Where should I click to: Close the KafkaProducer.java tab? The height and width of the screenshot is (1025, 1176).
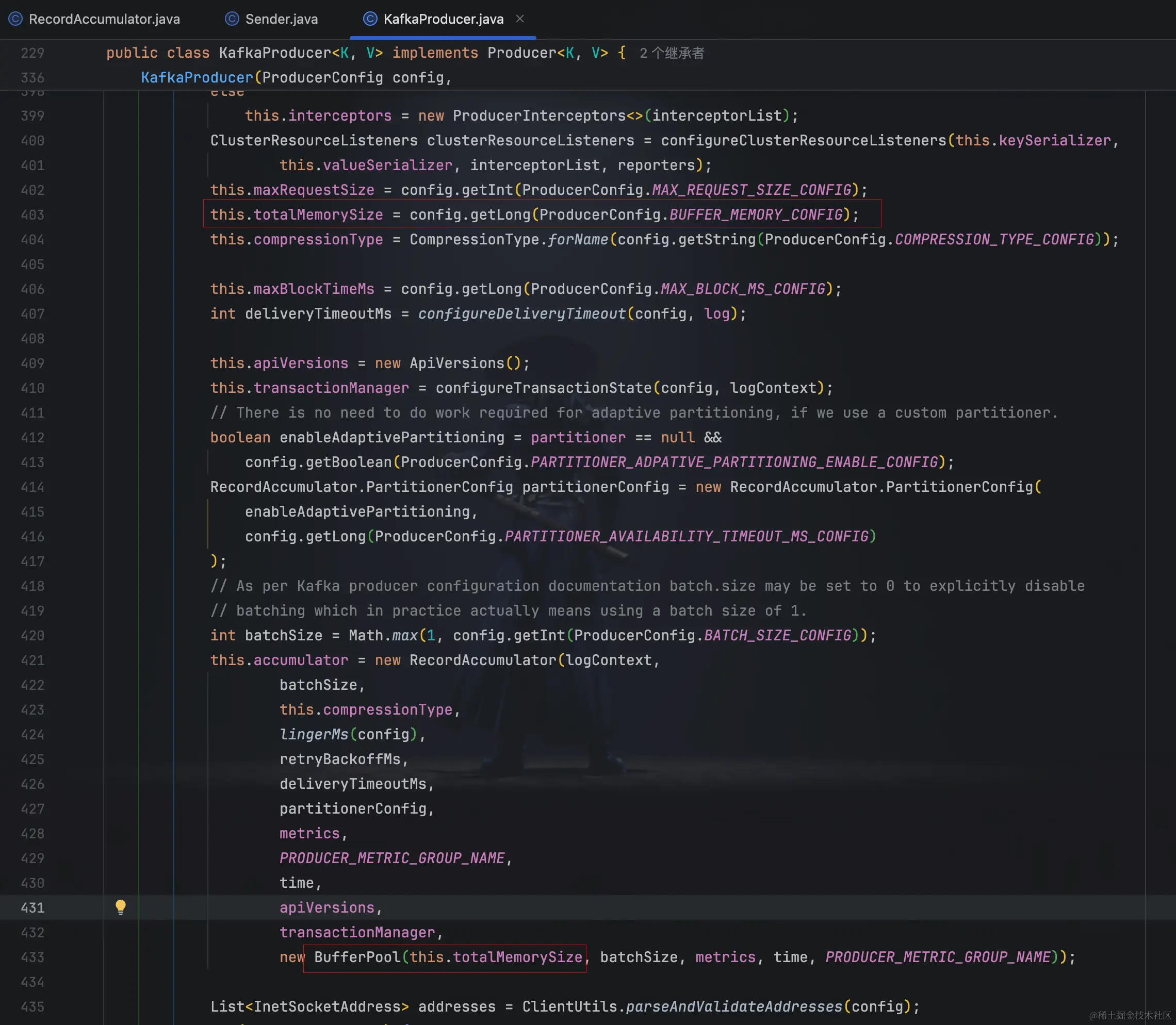point(519,19)
